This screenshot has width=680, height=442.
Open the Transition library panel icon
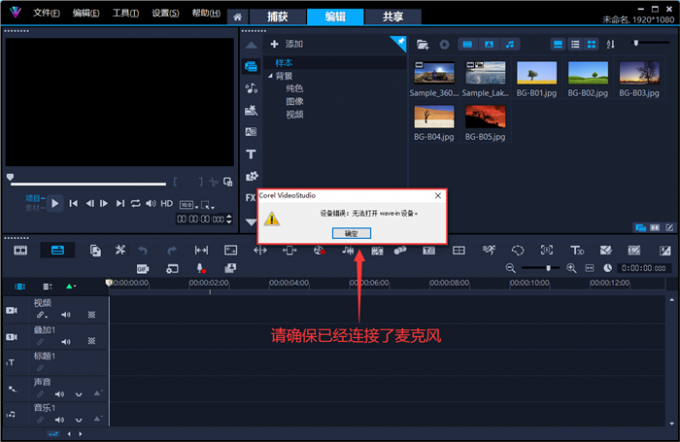(251, 132)
